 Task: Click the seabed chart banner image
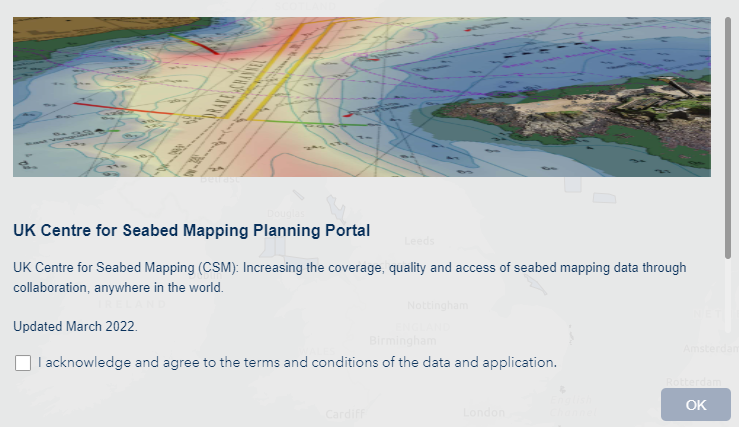point(361,97)
